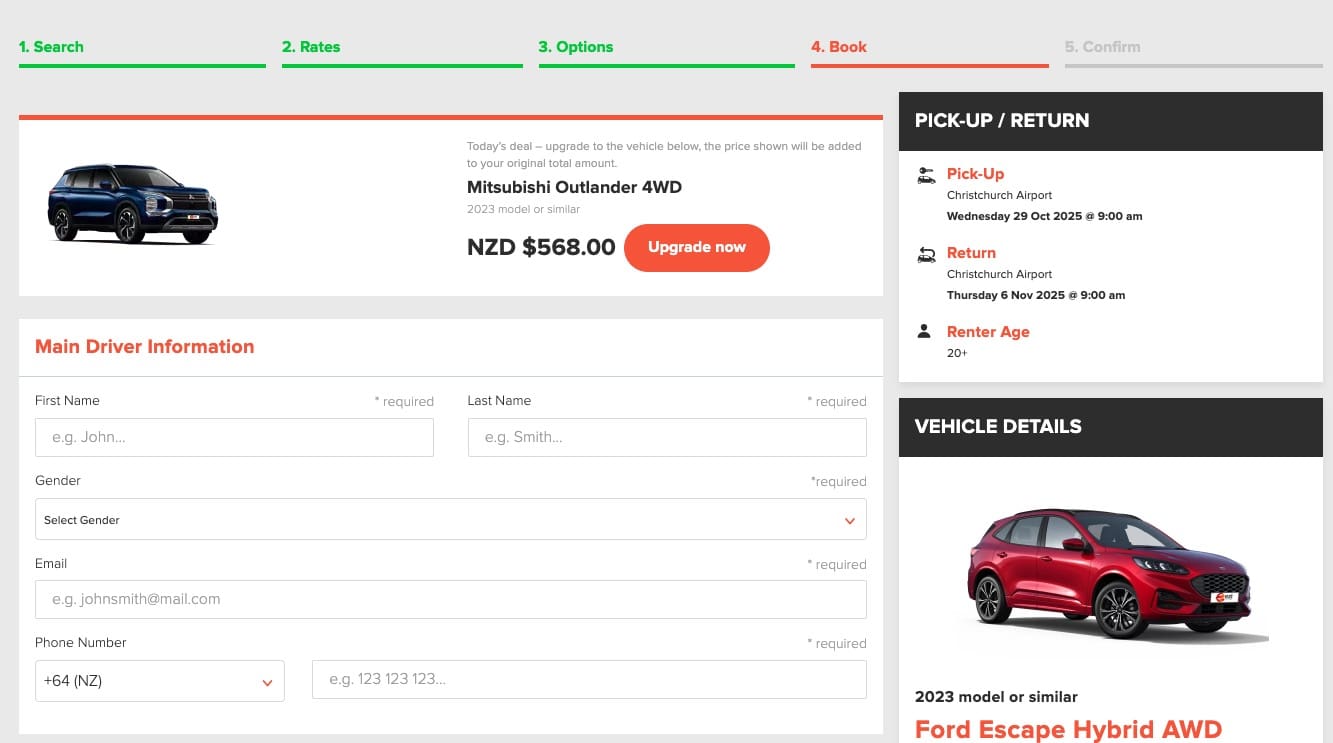Click the pick-up car key icon
Screen dimensions: 1333x743
pyautogui.click(x=926, y=176)
